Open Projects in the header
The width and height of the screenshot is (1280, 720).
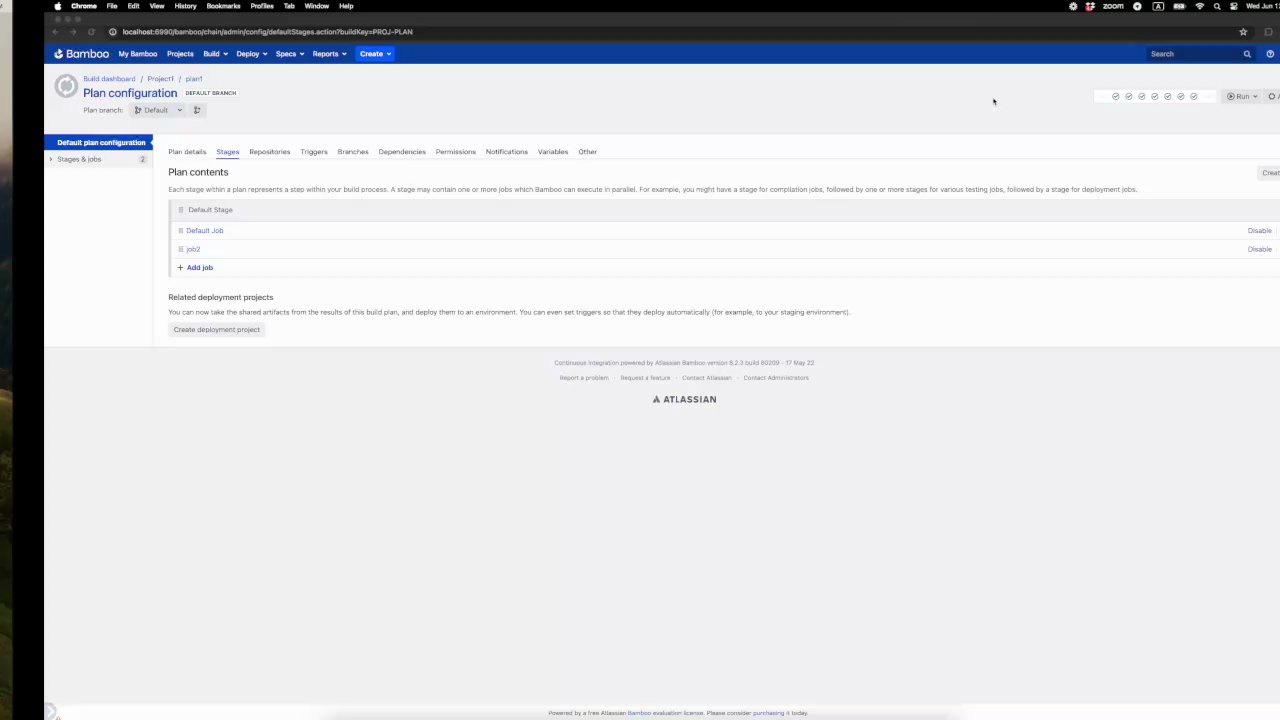point(180,54)
